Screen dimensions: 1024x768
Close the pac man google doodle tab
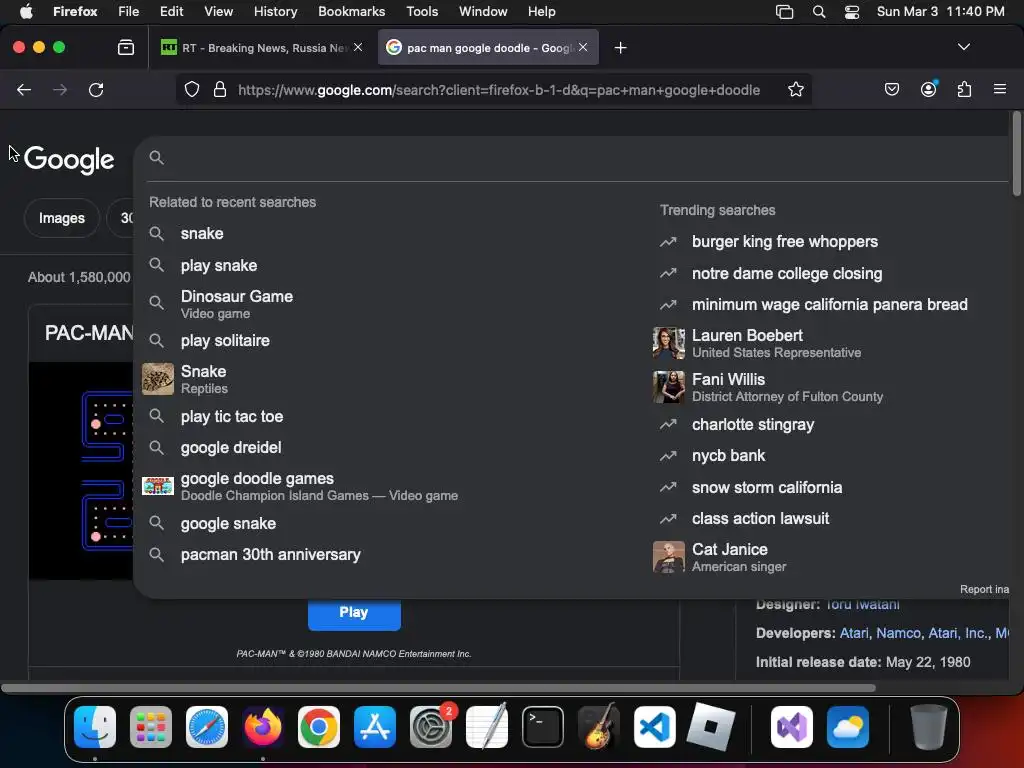[583, 47]
